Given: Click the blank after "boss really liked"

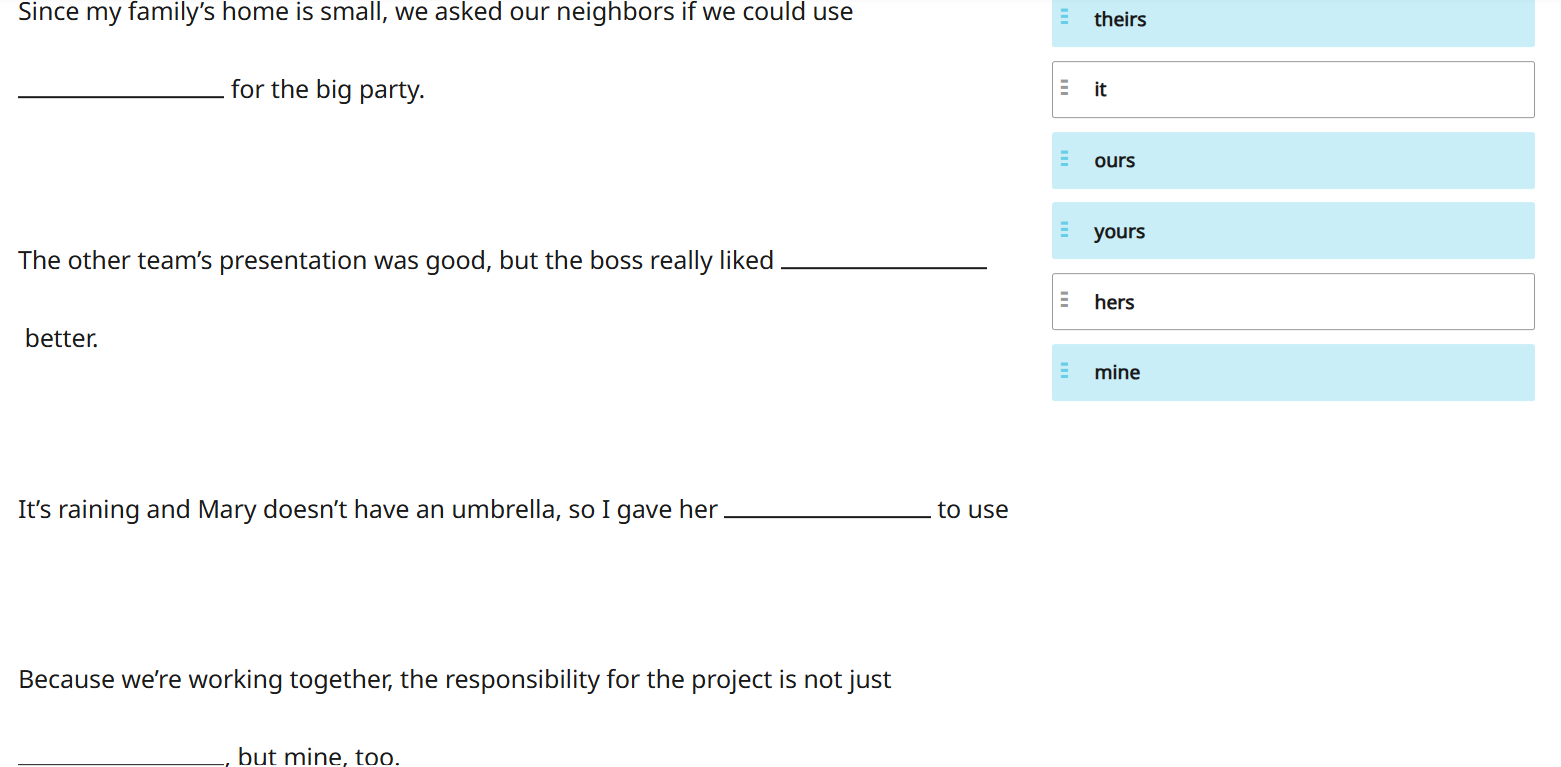Looking at the screenshot, I should [883, 259].
